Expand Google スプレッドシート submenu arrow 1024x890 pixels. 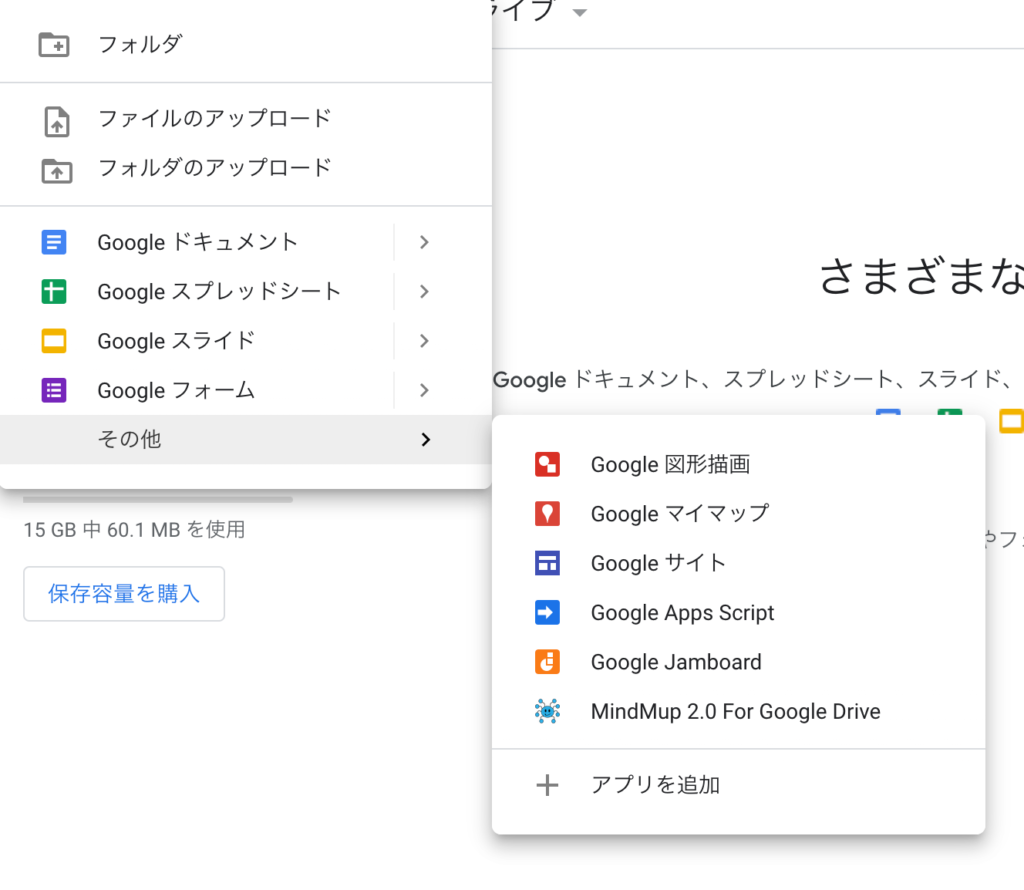(424, 291)
